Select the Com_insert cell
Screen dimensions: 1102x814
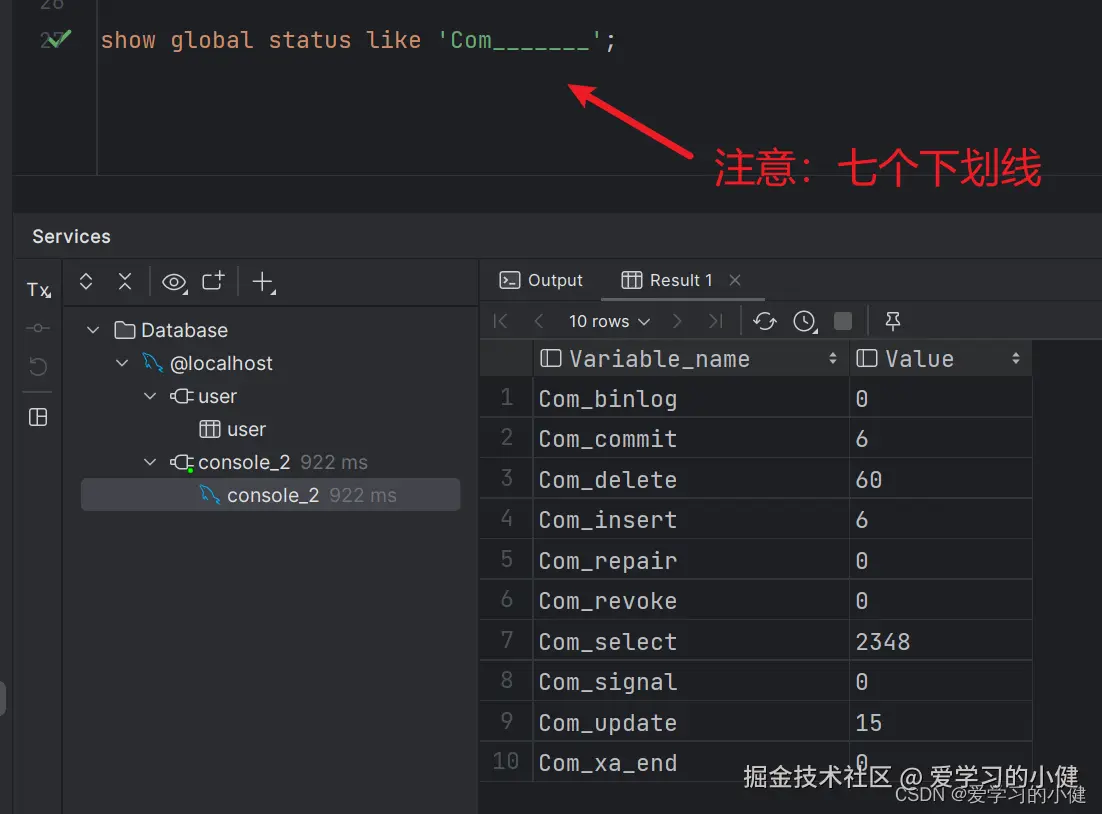point(691,519)
